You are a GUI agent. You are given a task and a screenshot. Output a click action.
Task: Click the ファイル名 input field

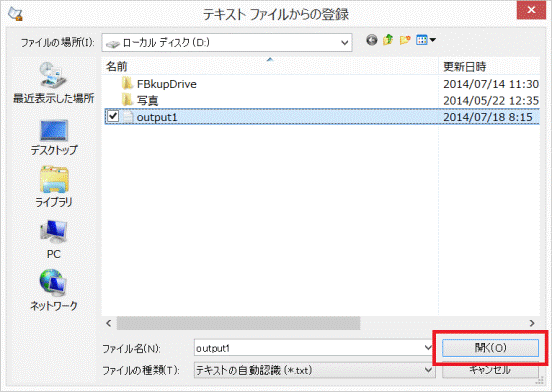tap(309, 348)
